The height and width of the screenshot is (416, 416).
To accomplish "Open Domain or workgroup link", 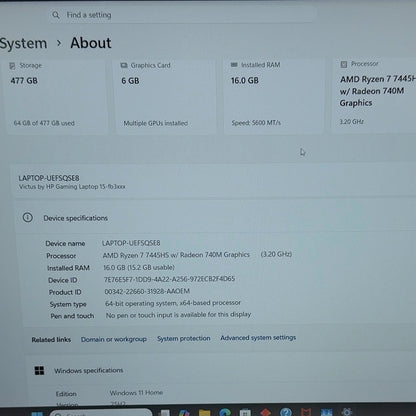I will 114,339.
